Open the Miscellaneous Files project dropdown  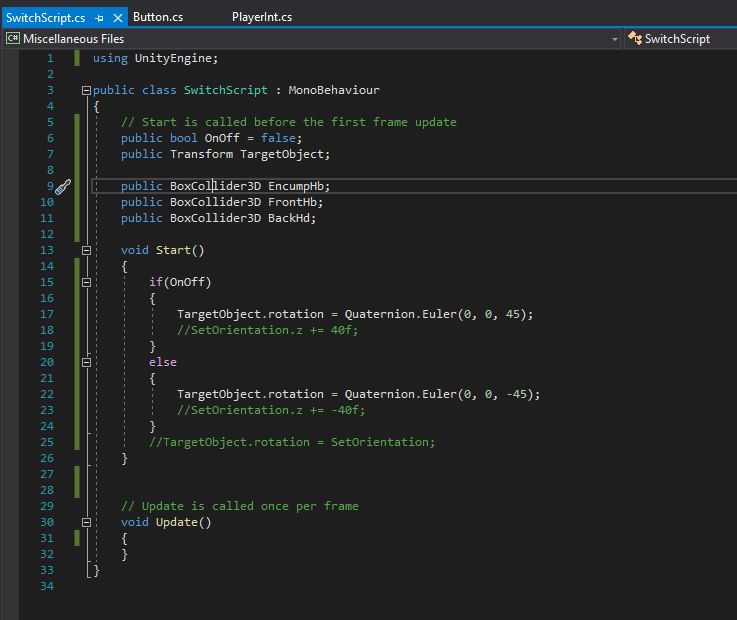click(614, 39)
